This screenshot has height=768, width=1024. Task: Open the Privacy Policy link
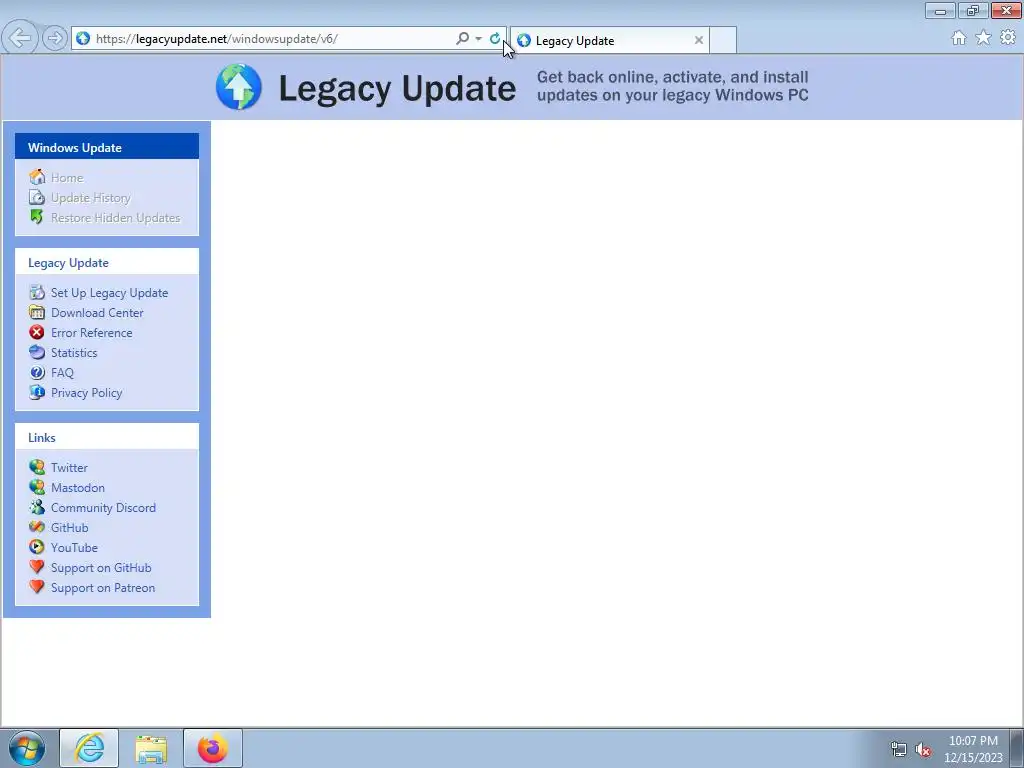tap(86, 393)
